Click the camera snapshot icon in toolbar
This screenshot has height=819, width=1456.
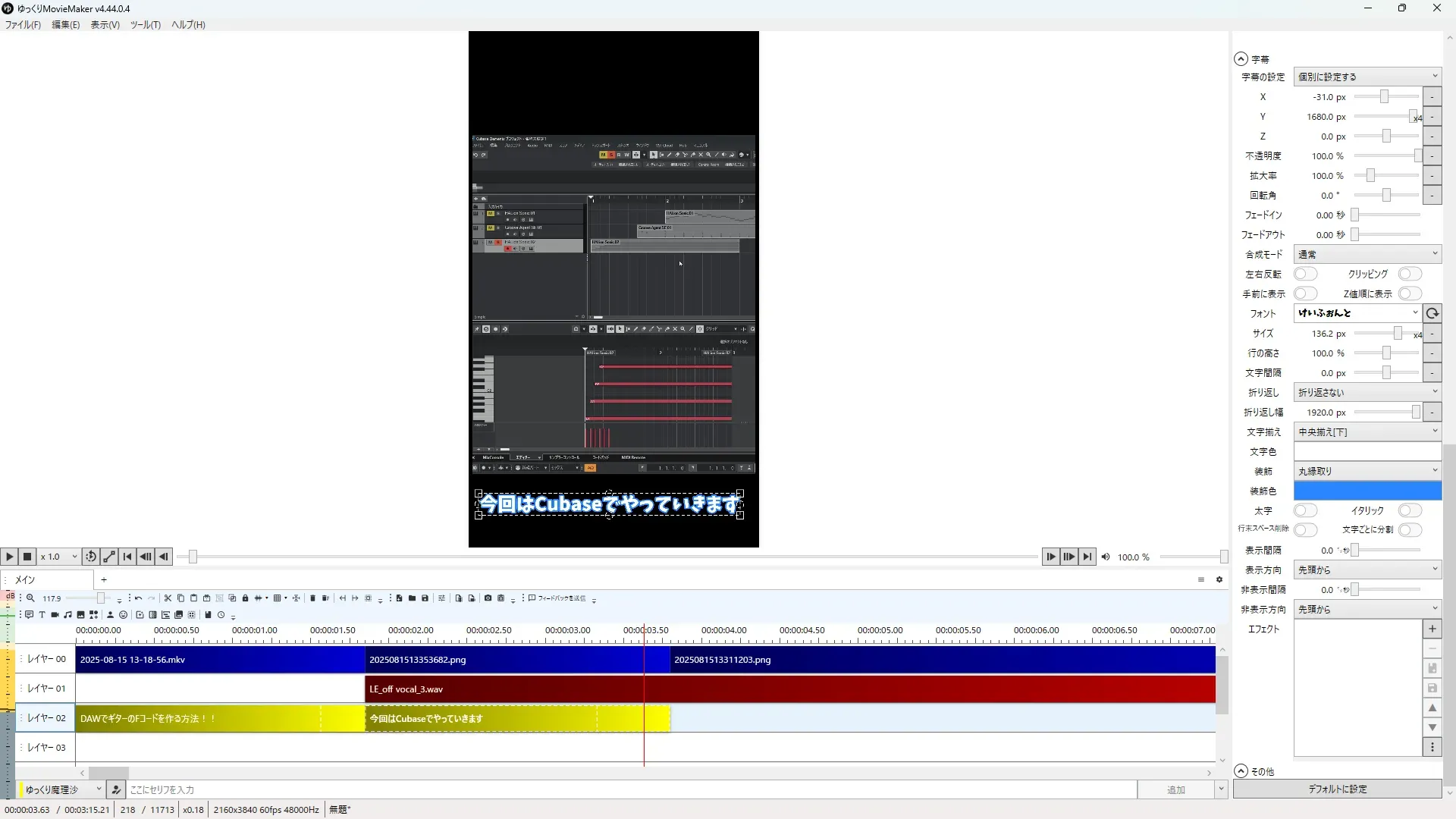tap(488, 598)
